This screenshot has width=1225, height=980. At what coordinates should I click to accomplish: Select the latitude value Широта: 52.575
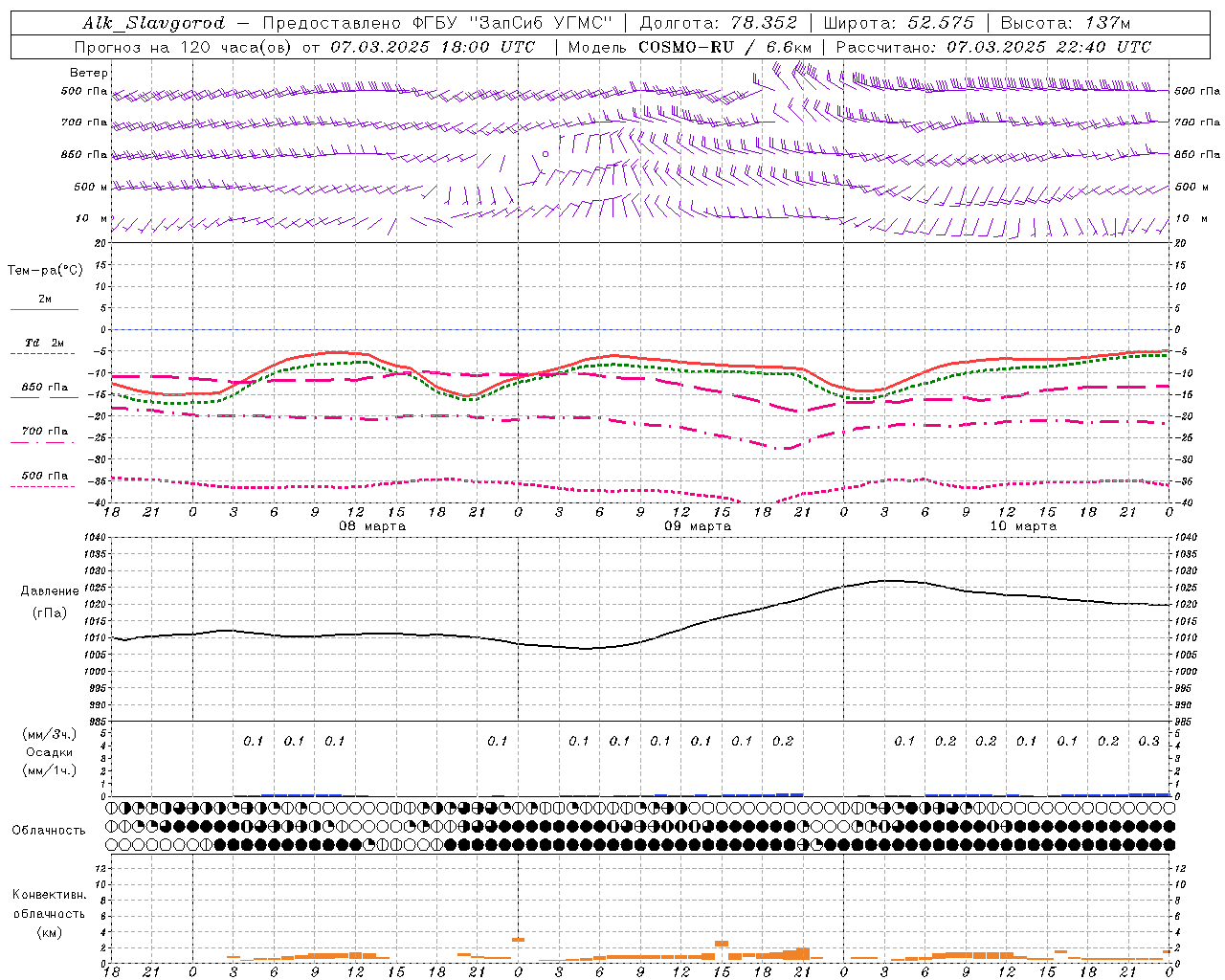(899, 23)
